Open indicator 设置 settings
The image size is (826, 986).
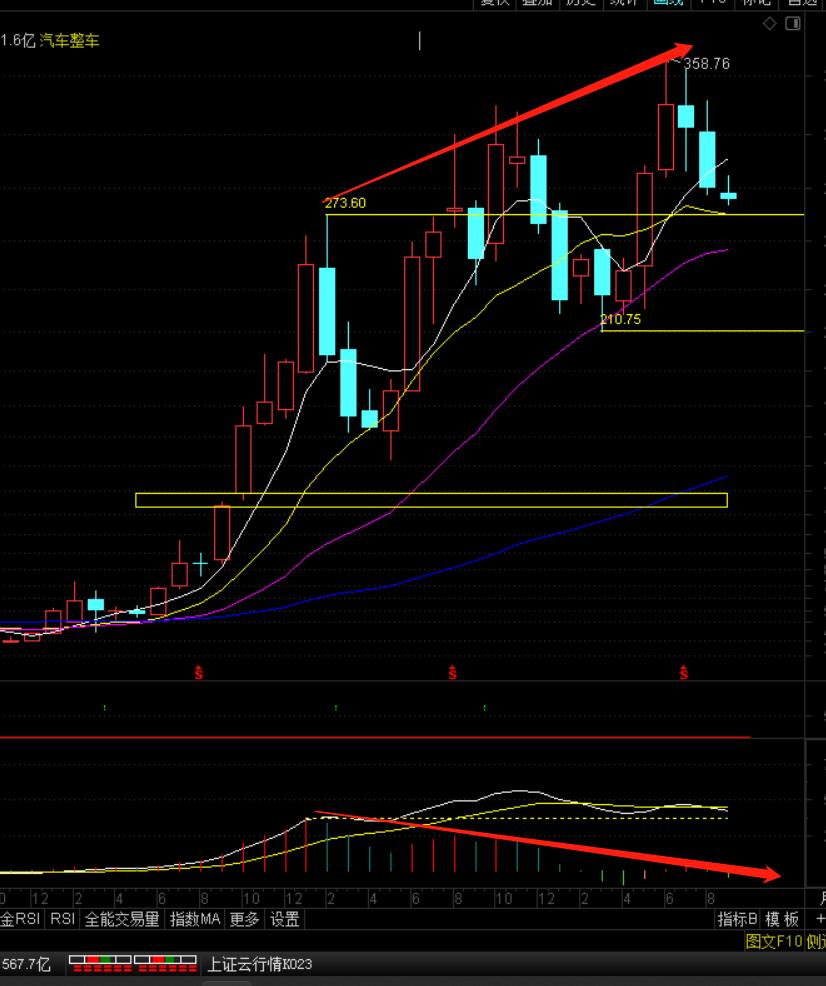coord(285,919)
